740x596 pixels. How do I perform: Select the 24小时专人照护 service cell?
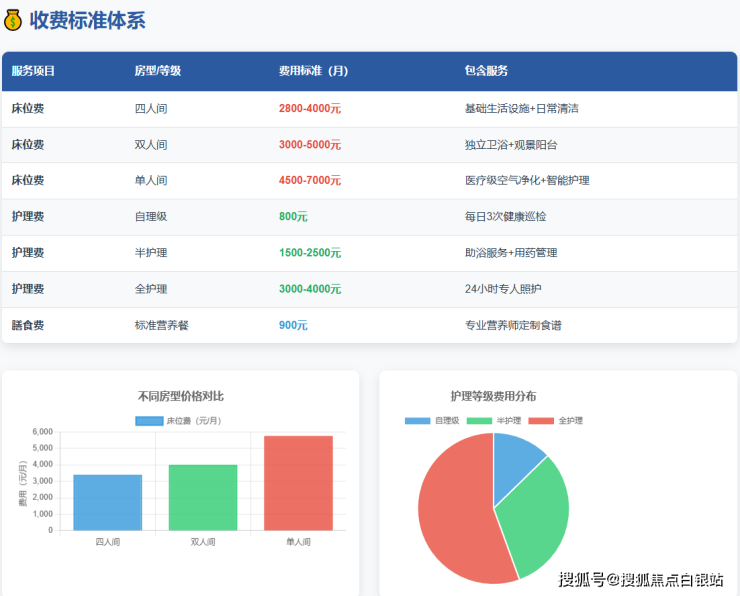point(504,289)
